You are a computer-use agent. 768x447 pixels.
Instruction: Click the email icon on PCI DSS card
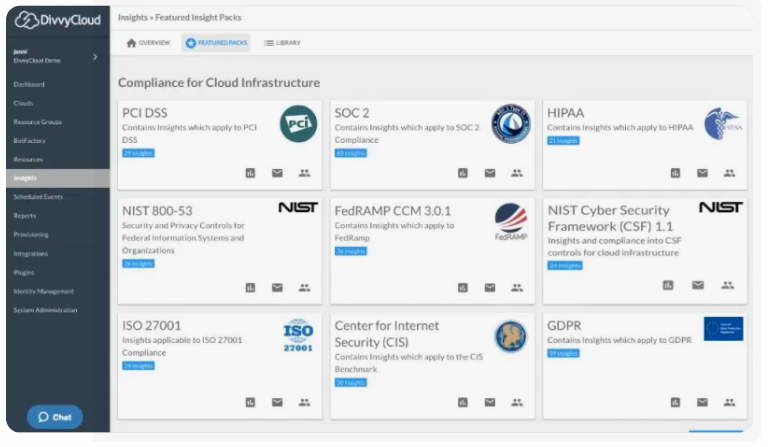coord(277,173)
